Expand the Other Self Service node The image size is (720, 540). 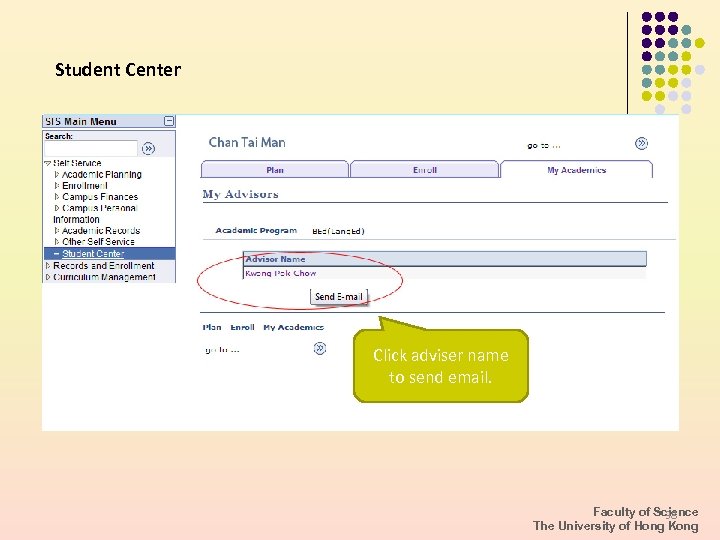pyautogui.click(x=56, y=242)
